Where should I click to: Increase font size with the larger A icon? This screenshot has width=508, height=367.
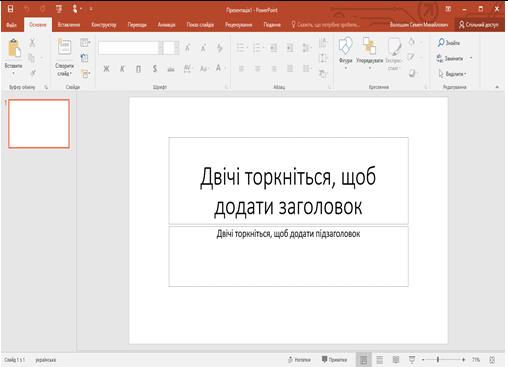point(188,48)
